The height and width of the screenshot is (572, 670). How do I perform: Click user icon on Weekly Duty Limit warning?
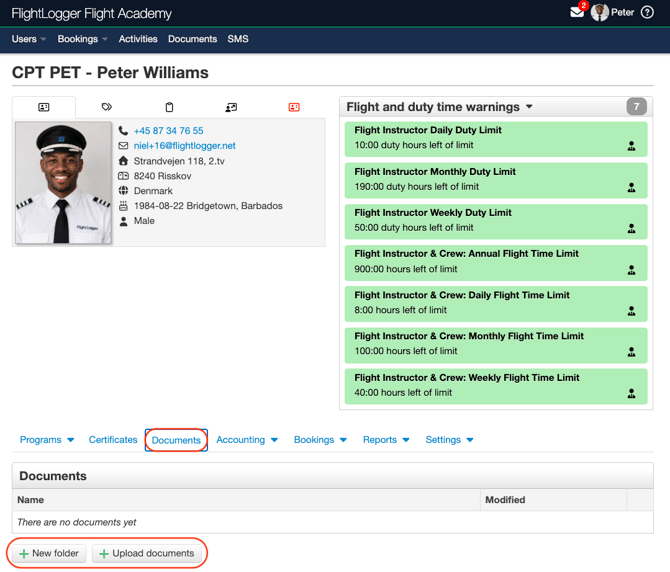point(631,228)
